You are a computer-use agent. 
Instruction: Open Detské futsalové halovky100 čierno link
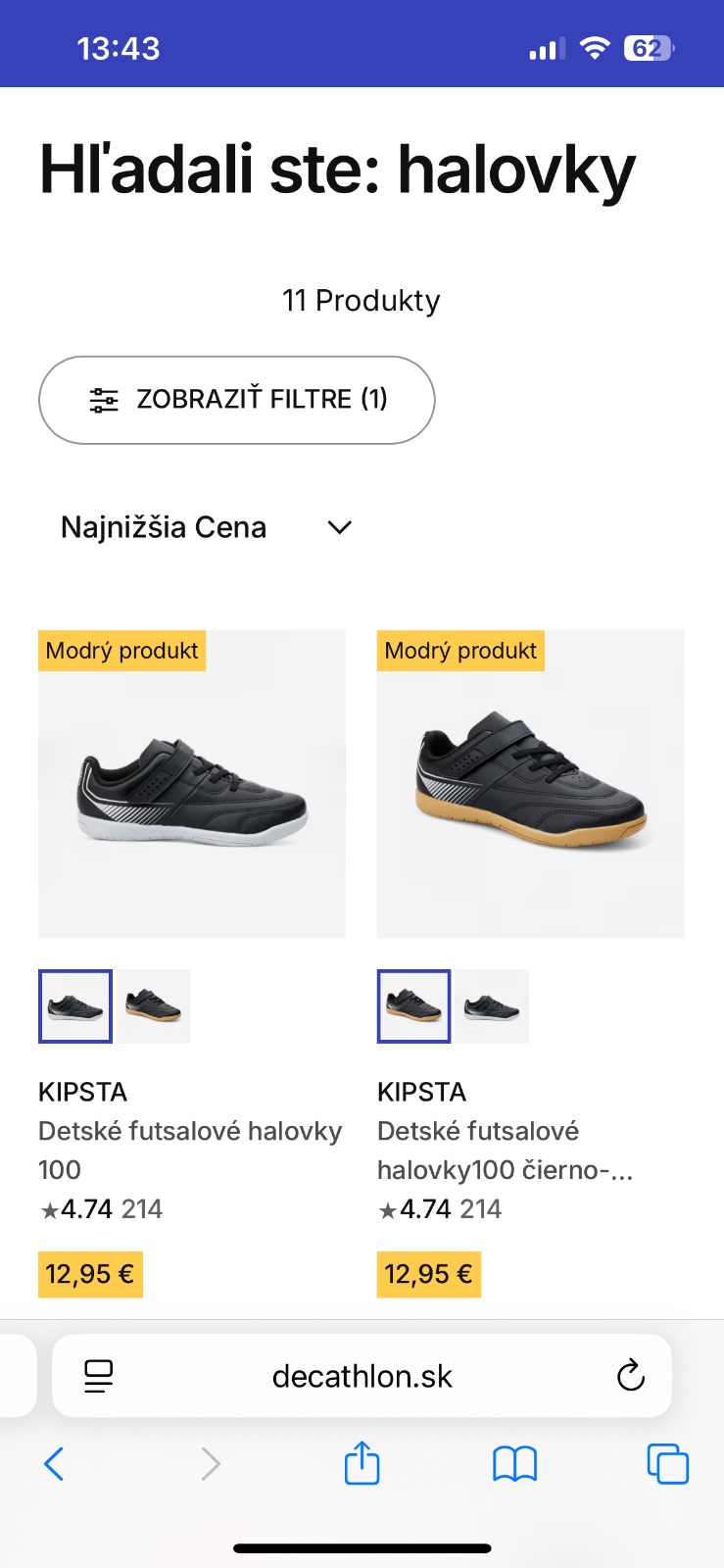(505, 1150)
